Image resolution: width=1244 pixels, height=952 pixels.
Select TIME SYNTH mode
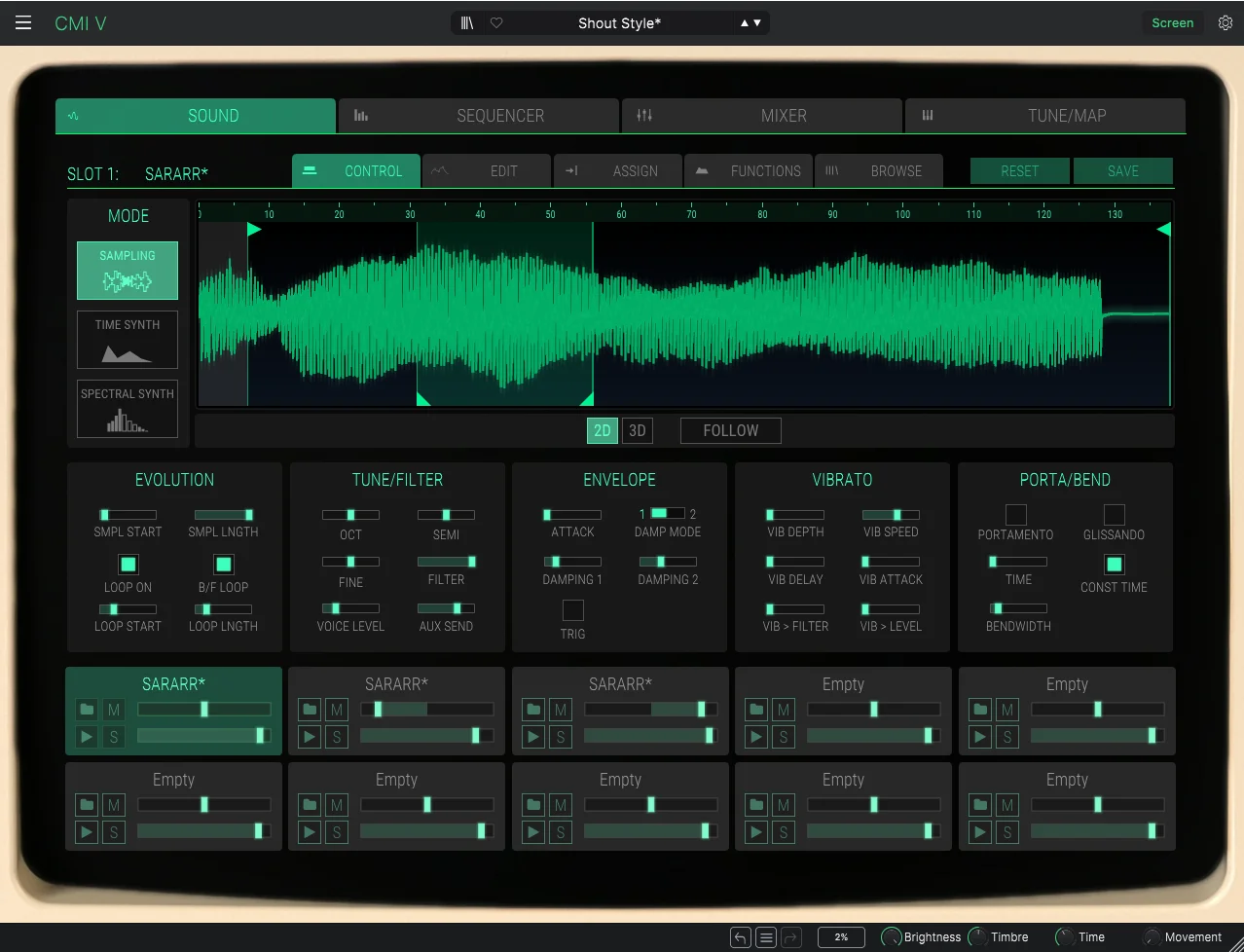point(128,340)
